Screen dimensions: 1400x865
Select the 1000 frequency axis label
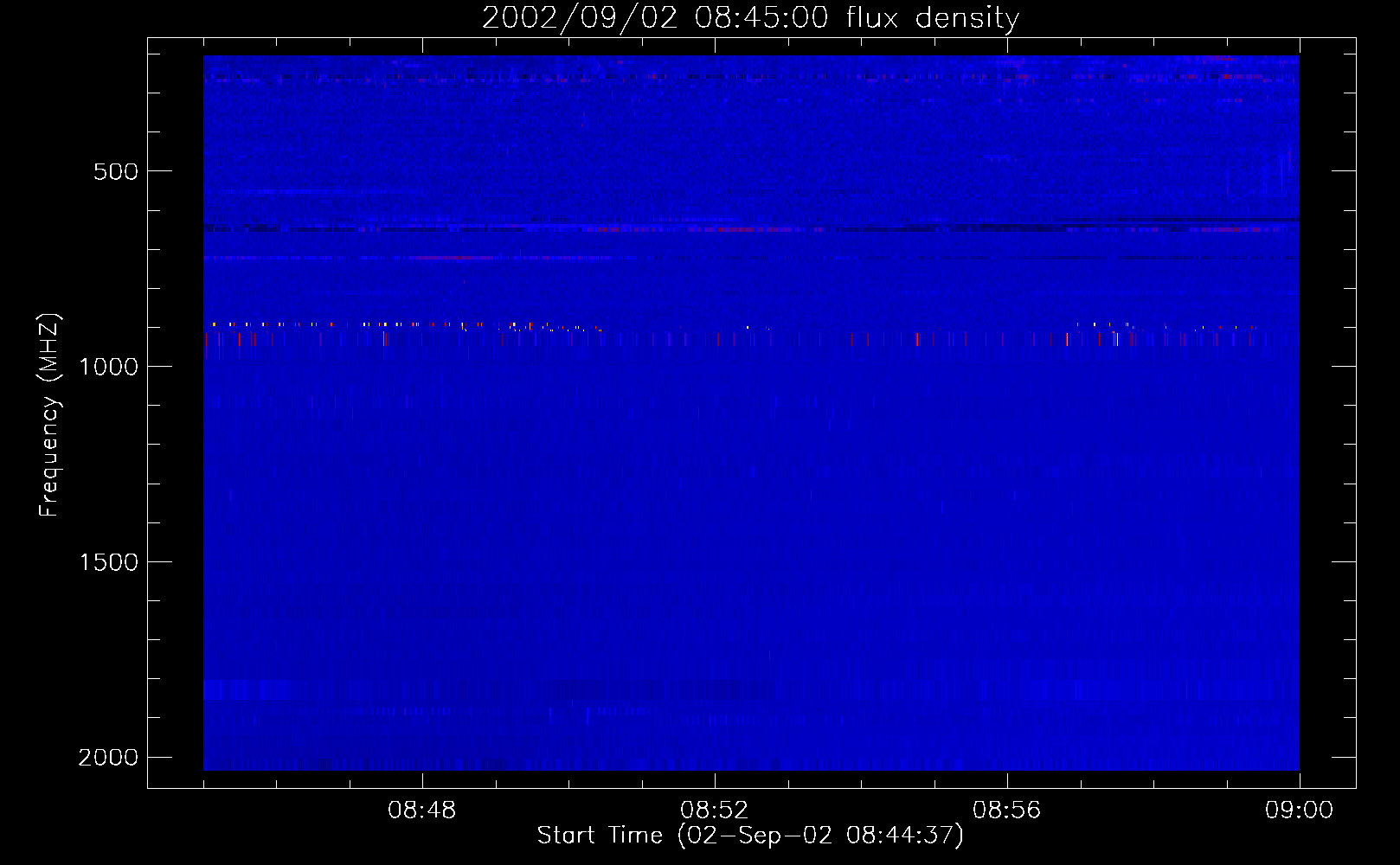[x=108, y=367]
